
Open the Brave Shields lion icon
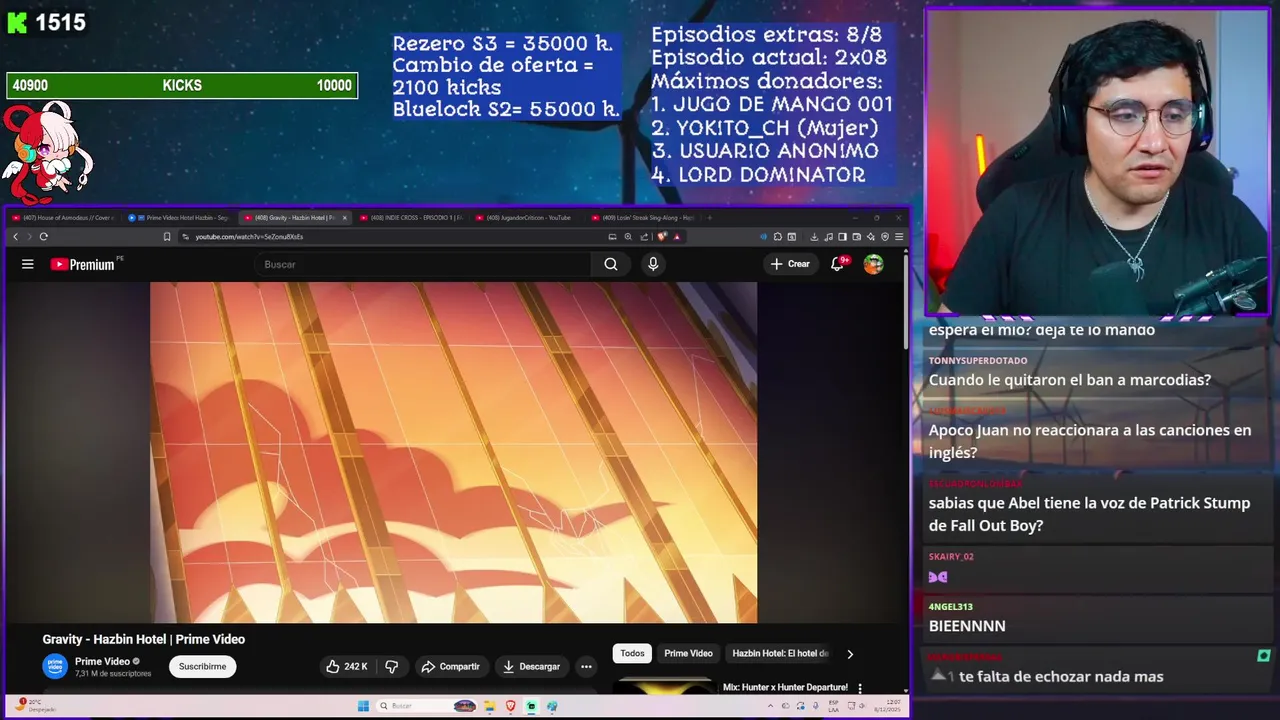pyautogui.click(x=661, y=237)
